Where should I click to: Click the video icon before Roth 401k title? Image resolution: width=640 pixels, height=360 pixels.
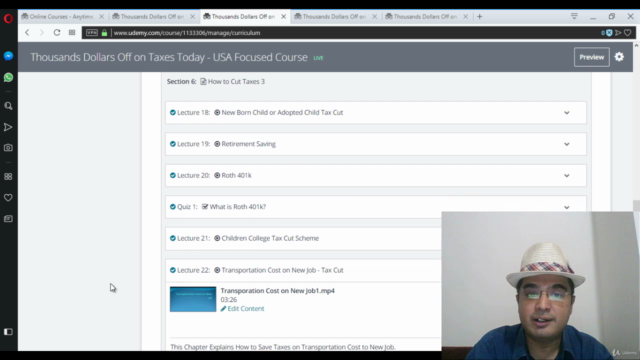tap(217, 176)
